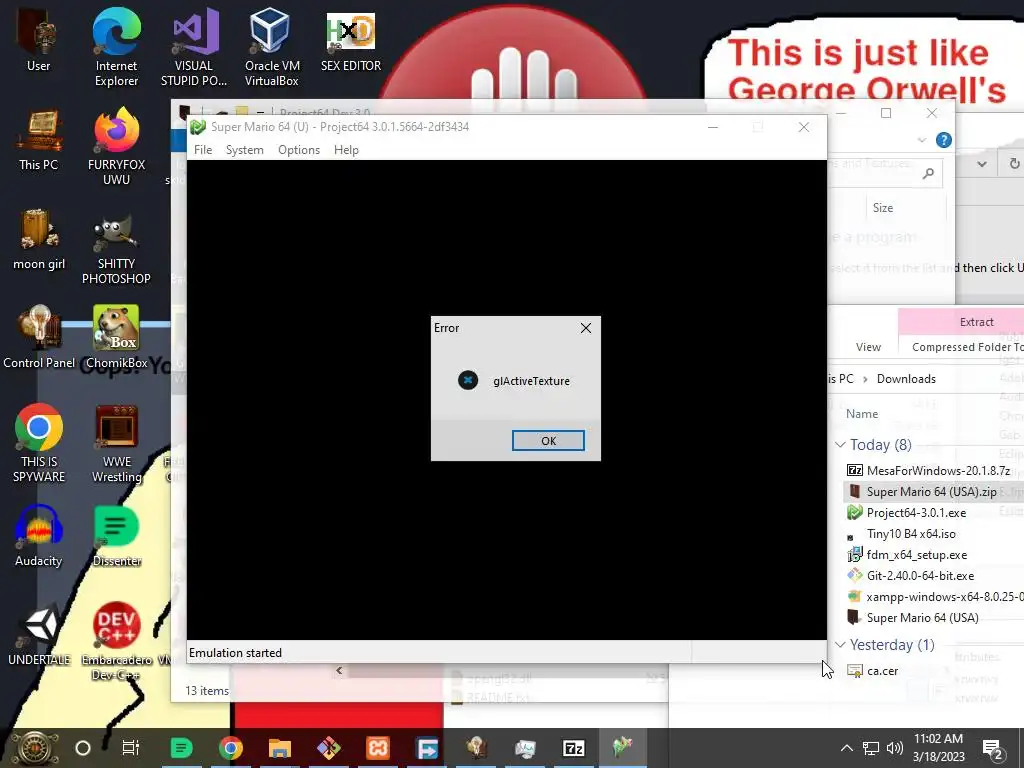This screenshot has width=1024, height=768.
Task: Refresh the background Explorer window
Action: pyautogui.click(x=1014, y=164)
